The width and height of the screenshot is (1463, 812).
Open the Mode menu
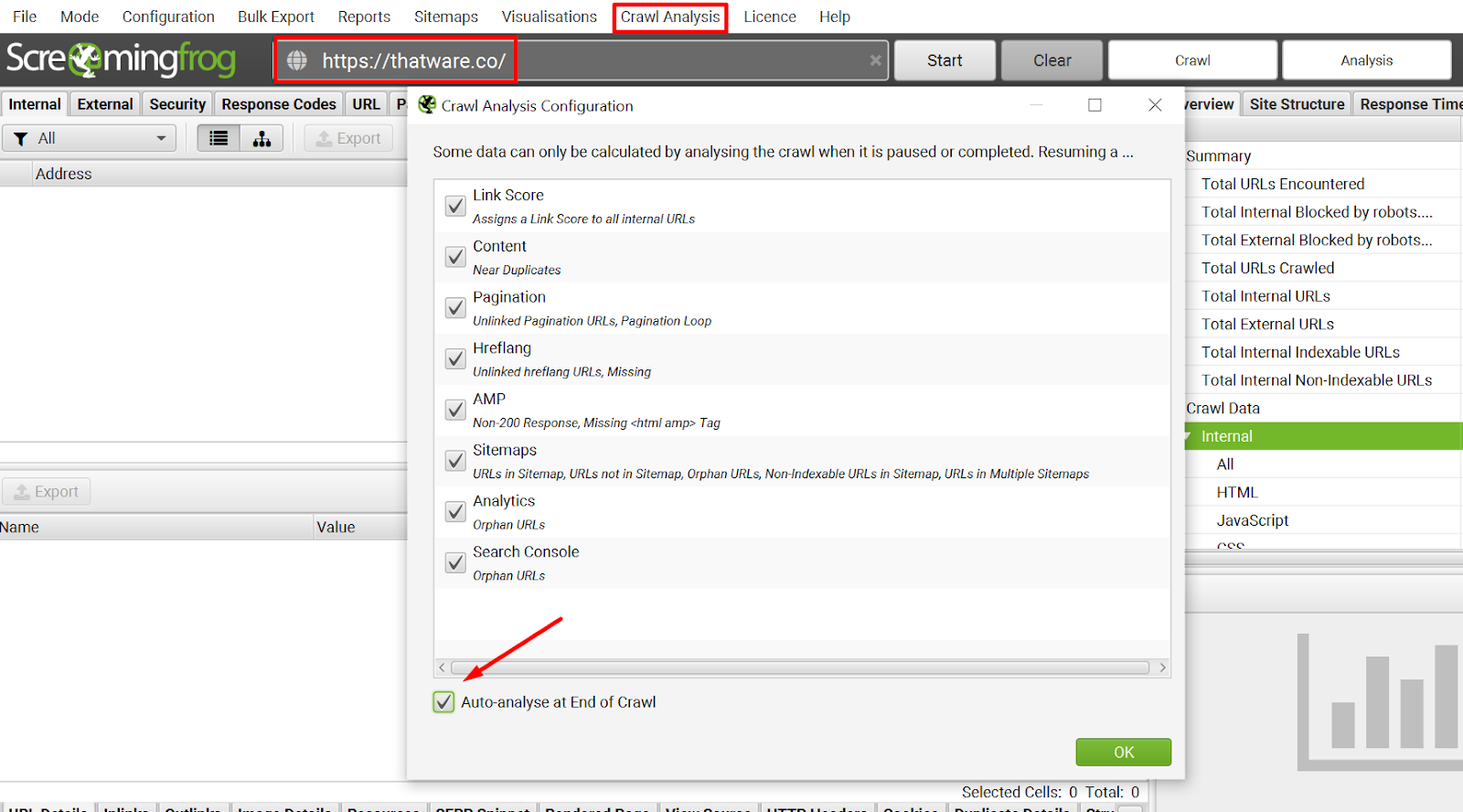click(80, 16)
